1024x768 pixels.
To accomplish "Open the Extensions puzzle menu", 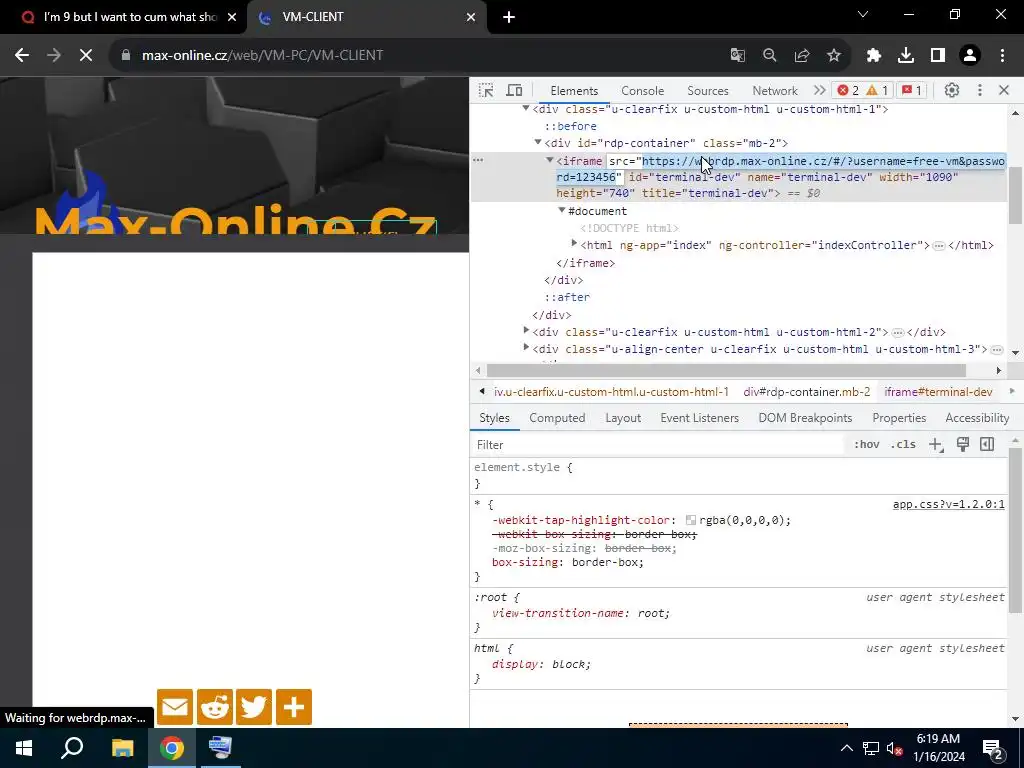I will [x=874, y=56].
